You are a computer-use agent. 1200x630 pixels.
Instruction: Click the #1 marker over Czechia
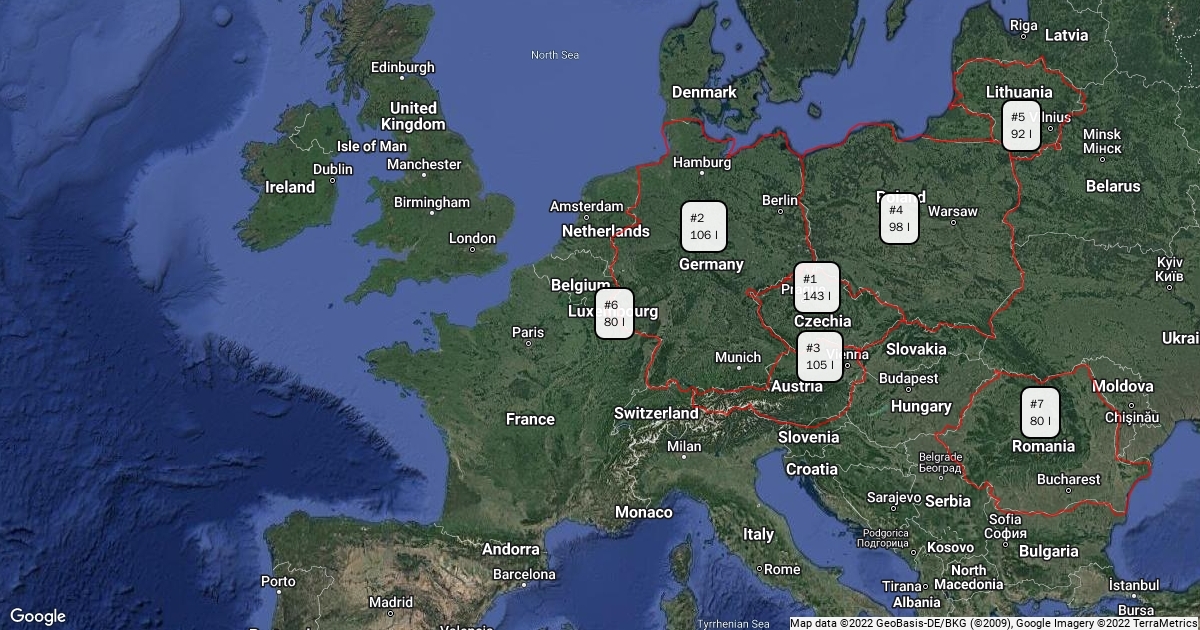[816, 288]
